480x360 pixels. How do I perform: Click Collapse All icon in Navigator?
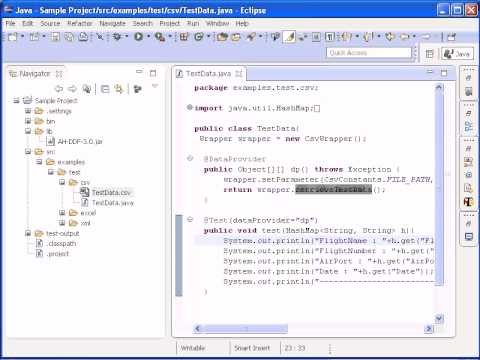click(105, 89)
